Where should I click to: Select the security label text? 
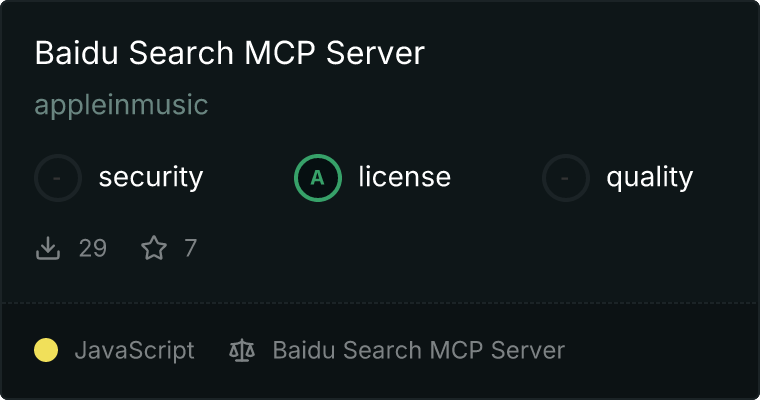151,177
